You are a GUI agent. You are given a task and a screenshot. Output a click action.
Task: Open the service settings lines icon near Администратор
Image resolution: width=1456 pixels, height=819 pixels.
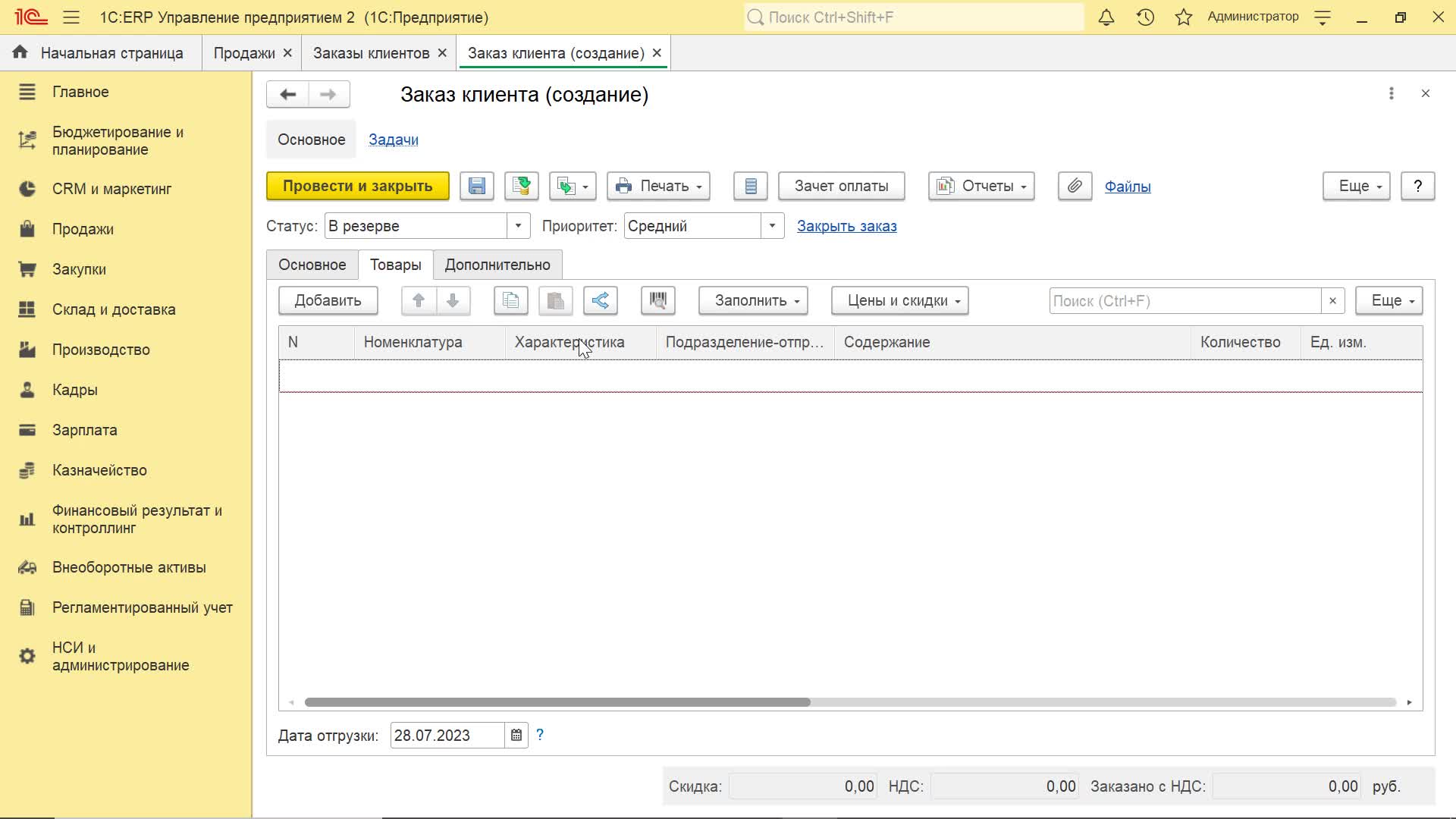[1323, 17]
